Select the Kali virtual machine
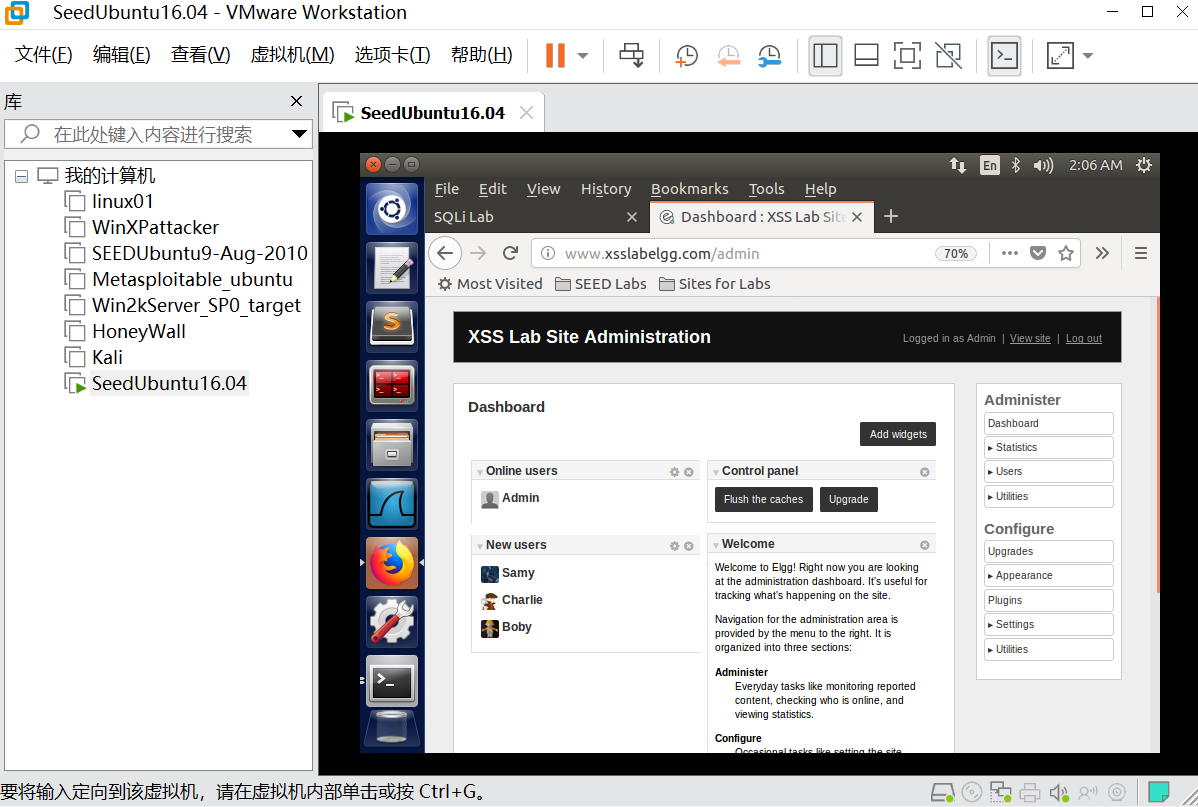 point(107,358)
